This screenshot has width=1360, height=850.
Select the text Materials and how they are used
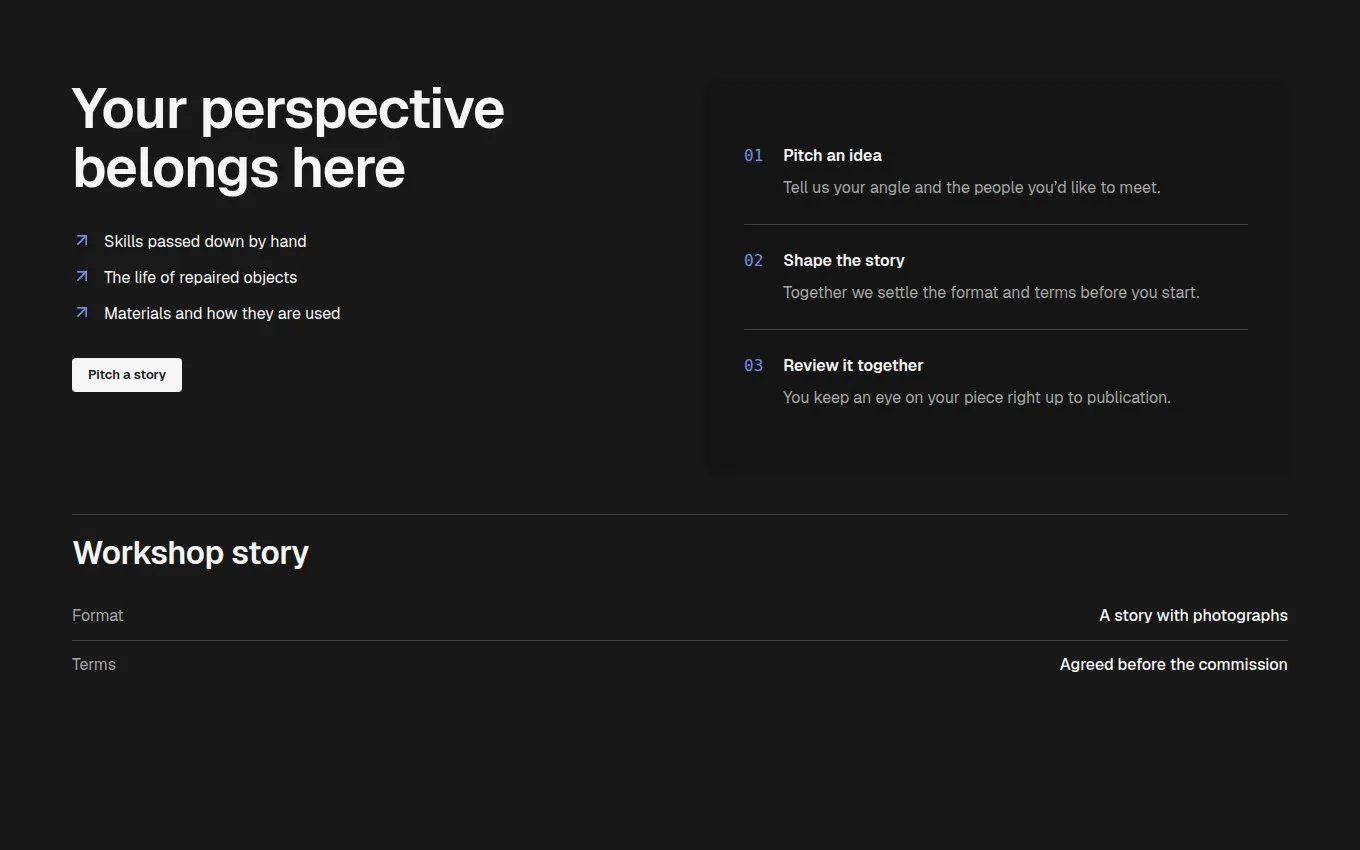point(222,313)
